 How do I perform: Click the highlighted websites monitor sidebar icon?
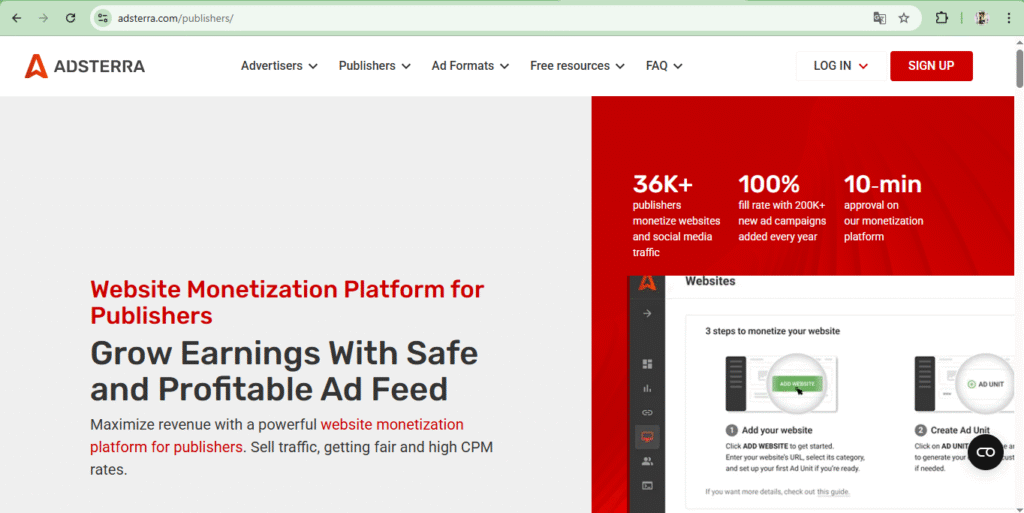pos(647,437)
